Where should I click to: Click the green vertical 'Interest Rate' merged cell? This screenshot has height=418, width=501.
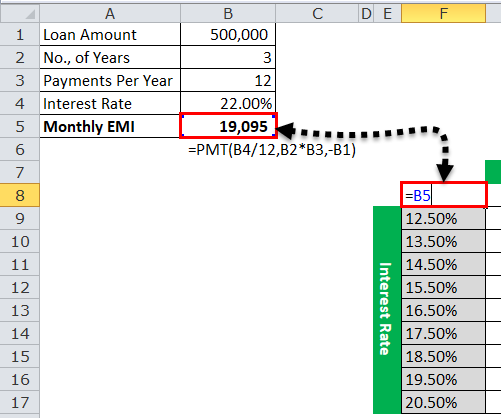[x=387, y=310]
